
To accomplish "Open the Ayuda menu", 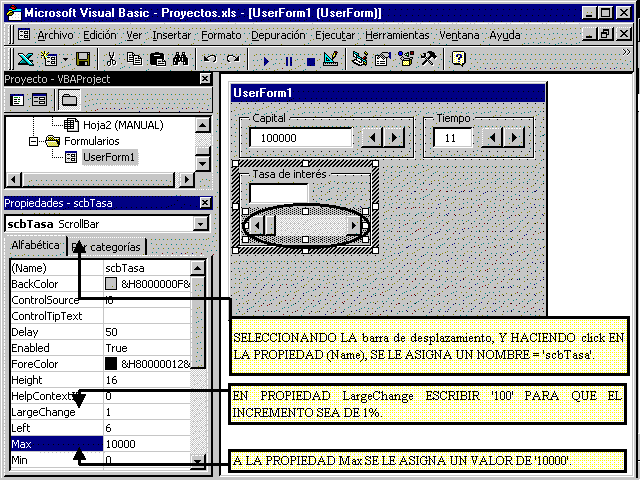I will [x=505, y=36].
